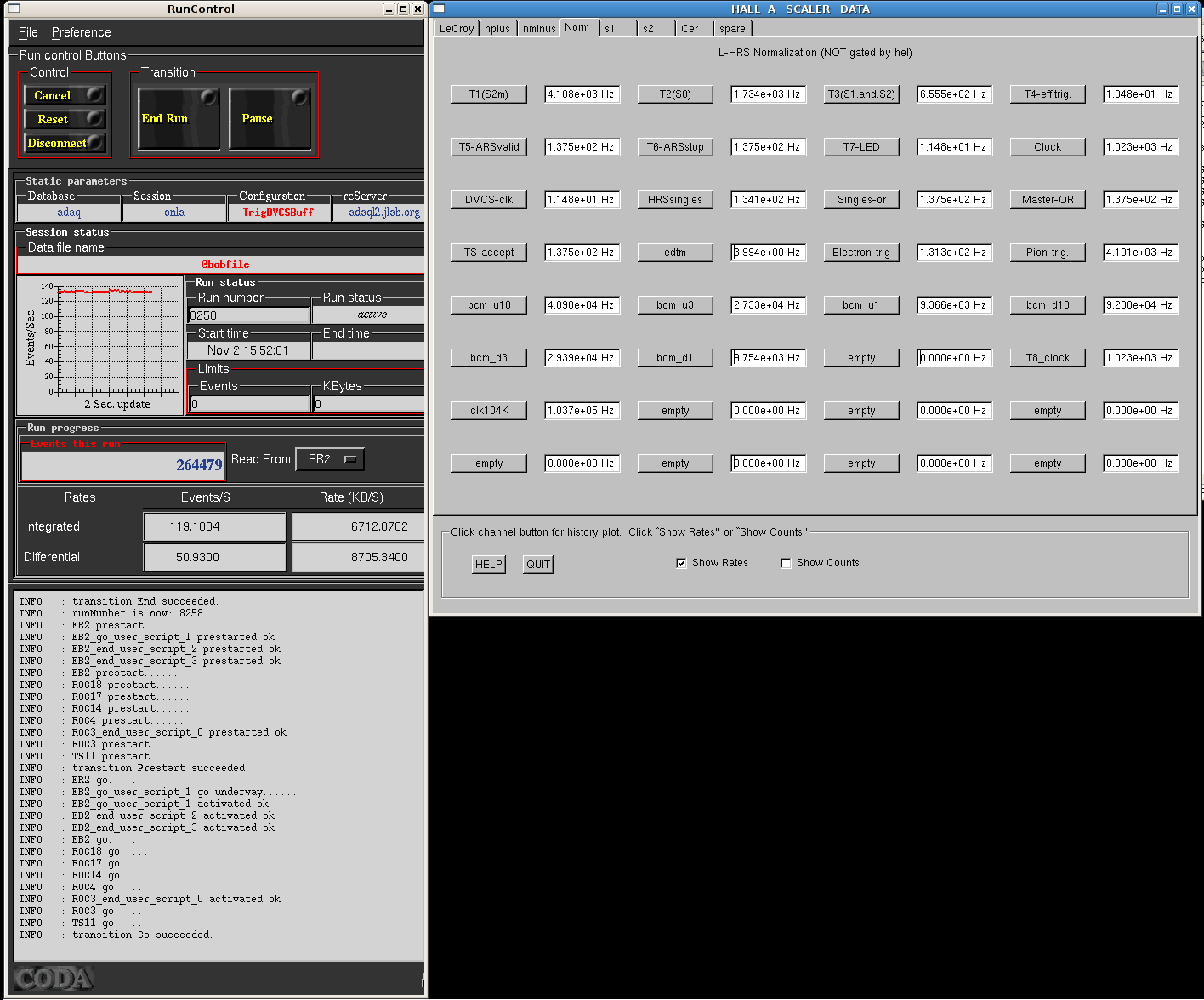Click the bcm_u1 channel button

pos(861,305)
